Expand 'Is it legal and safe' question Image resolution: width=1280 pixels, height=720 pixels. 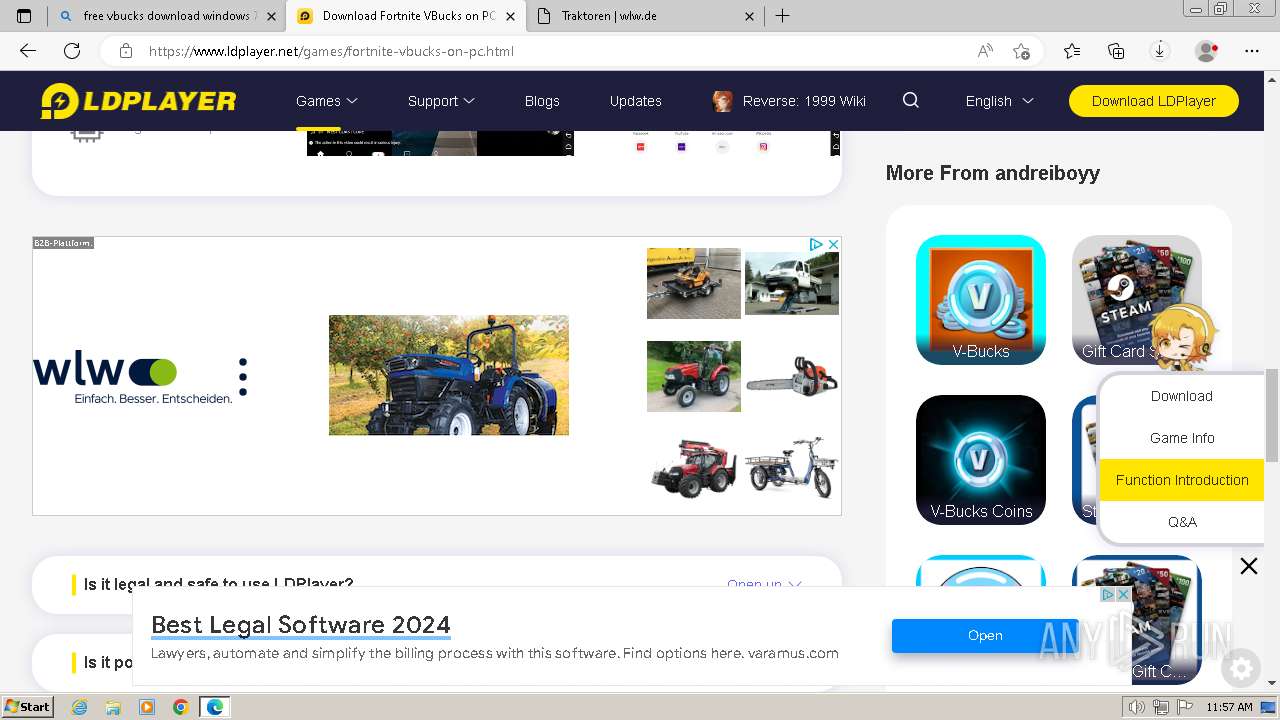click(437, 584)
